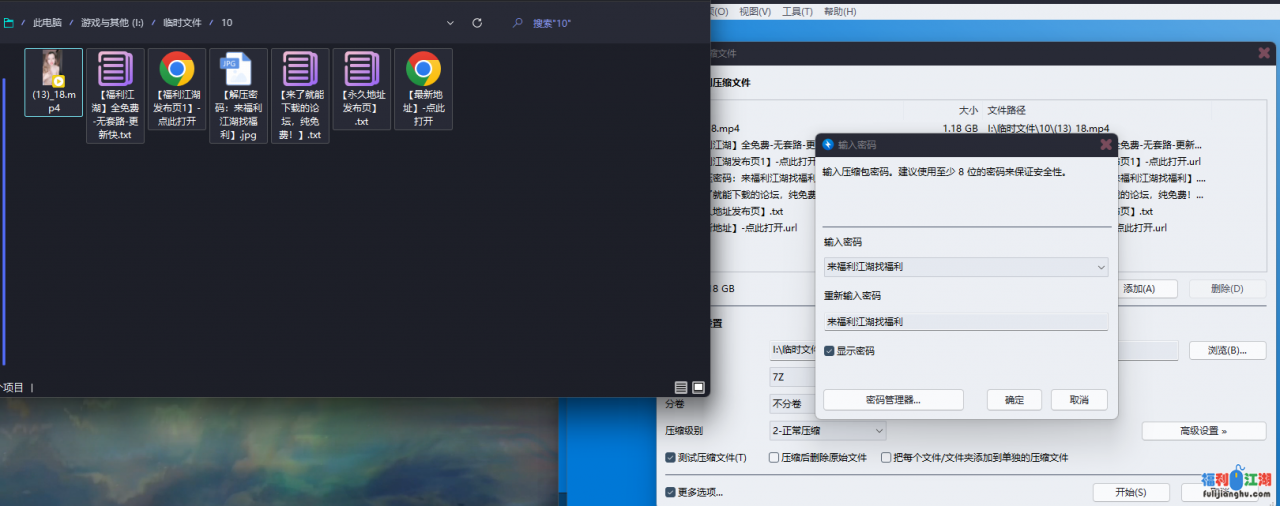Click the refresh icon in Explorer address bar
This screenshot has height=506, width=1280.
[477, 22]
